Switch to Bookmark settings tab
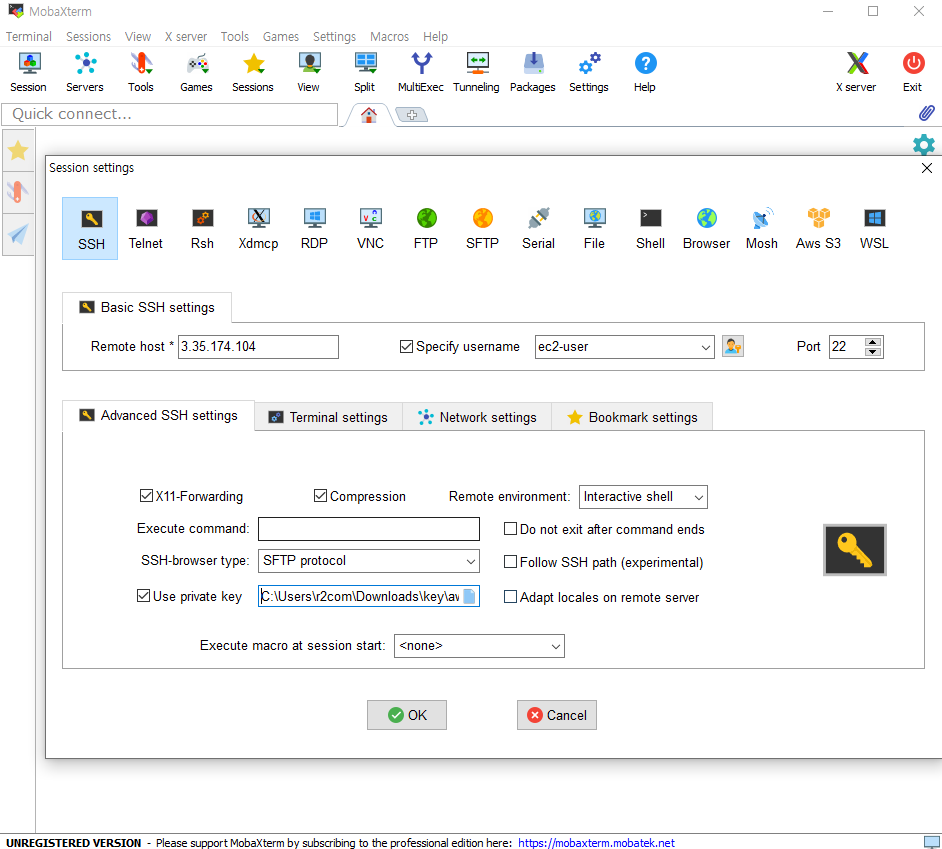The width and height of the screenshot is (942, 849). 632,417
